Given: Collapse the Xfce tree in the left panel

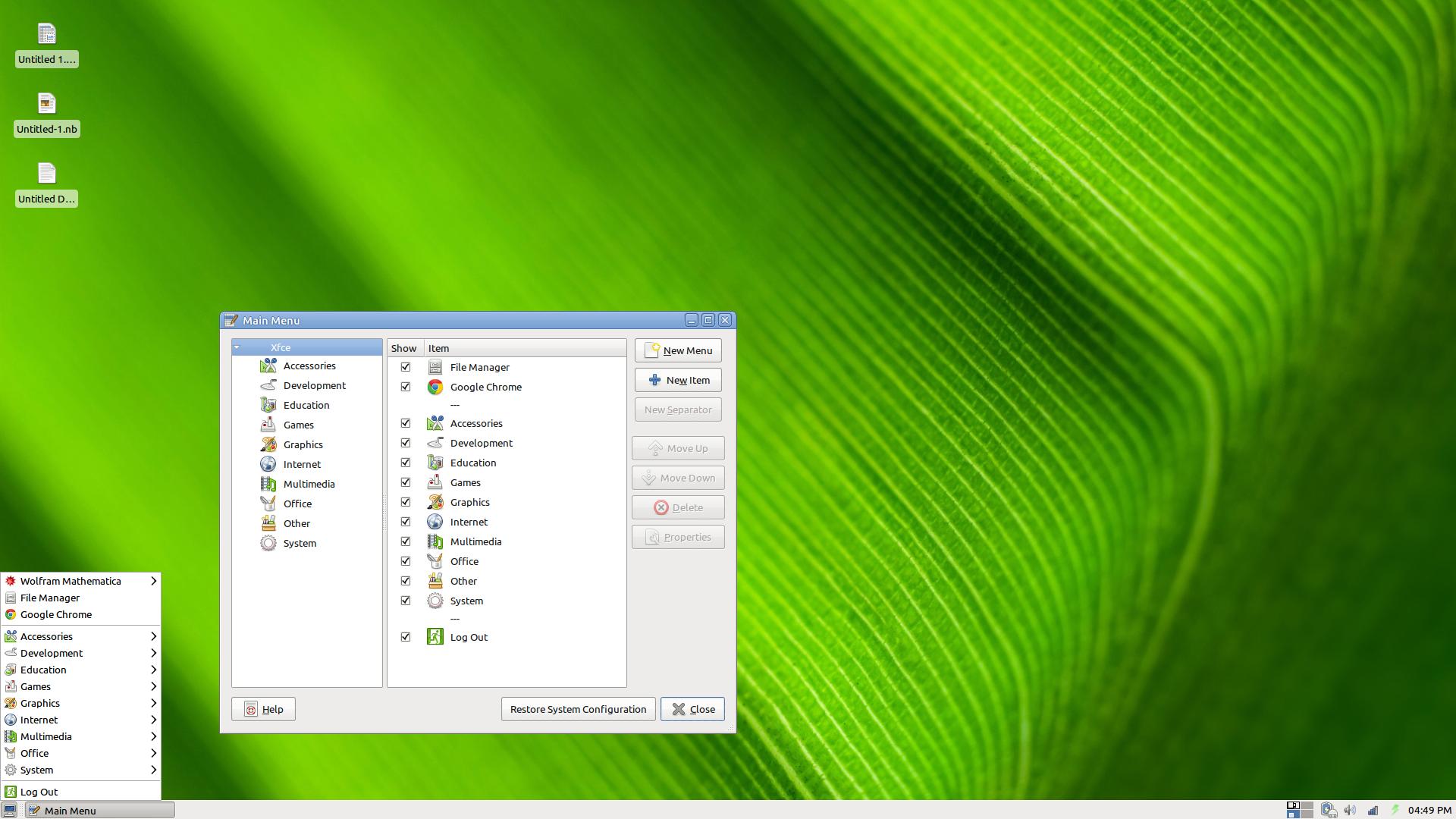Looking at the screenshot, I should pos(237,347).
